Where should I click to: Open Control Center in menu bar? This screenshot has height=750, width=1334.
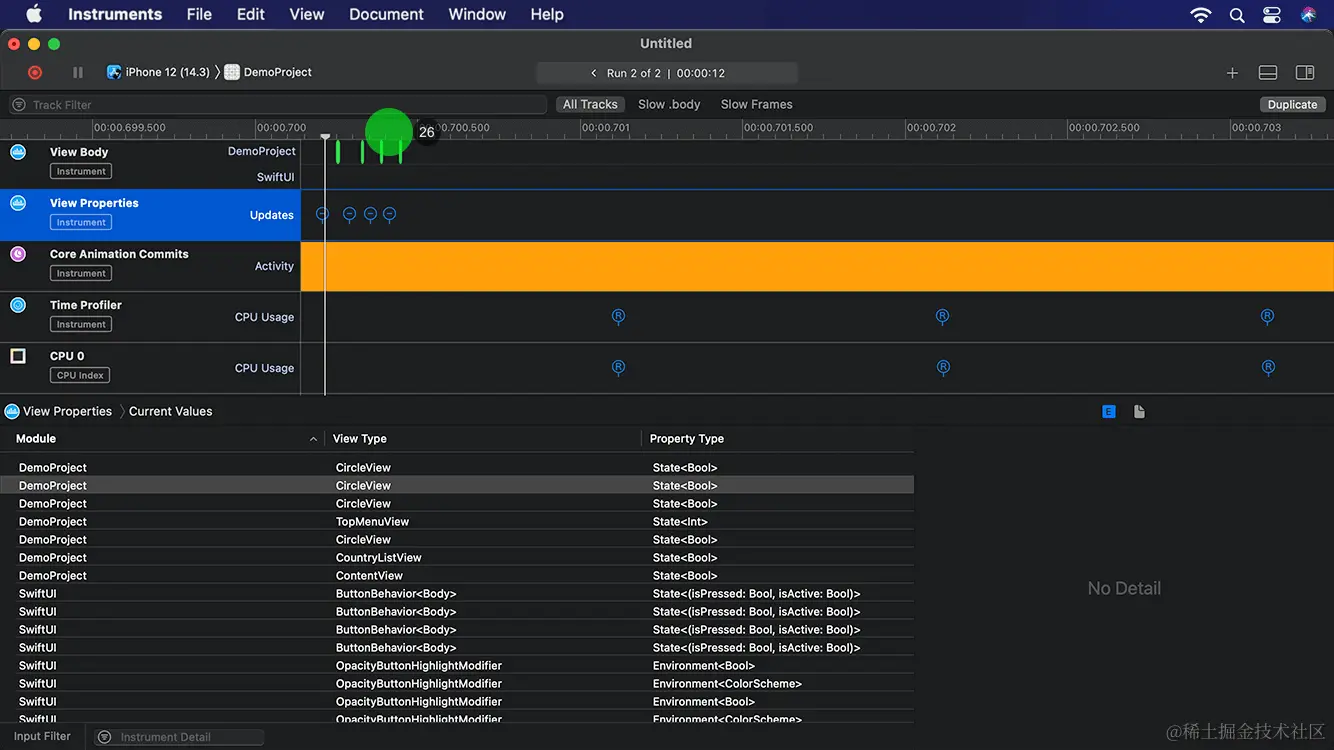[1272, 15]
